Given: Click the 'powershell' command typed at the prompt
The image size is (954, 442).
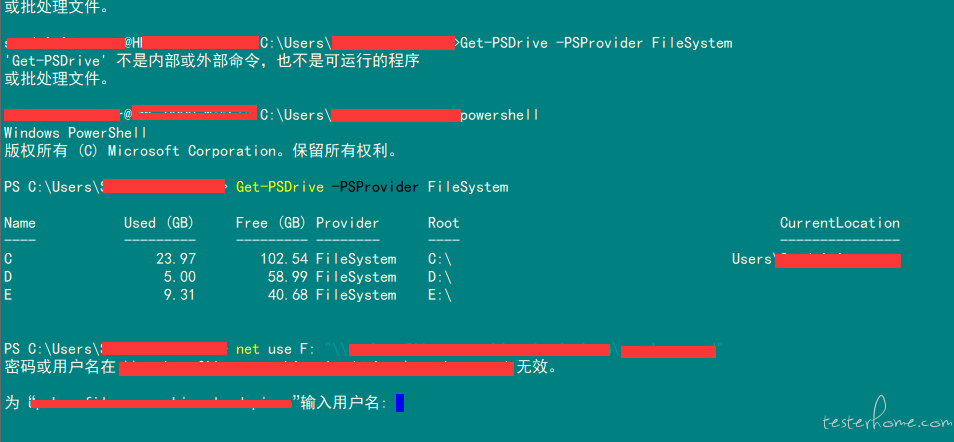Looking at the screenshot, I should pyautogui.click(x=500, y=115).
